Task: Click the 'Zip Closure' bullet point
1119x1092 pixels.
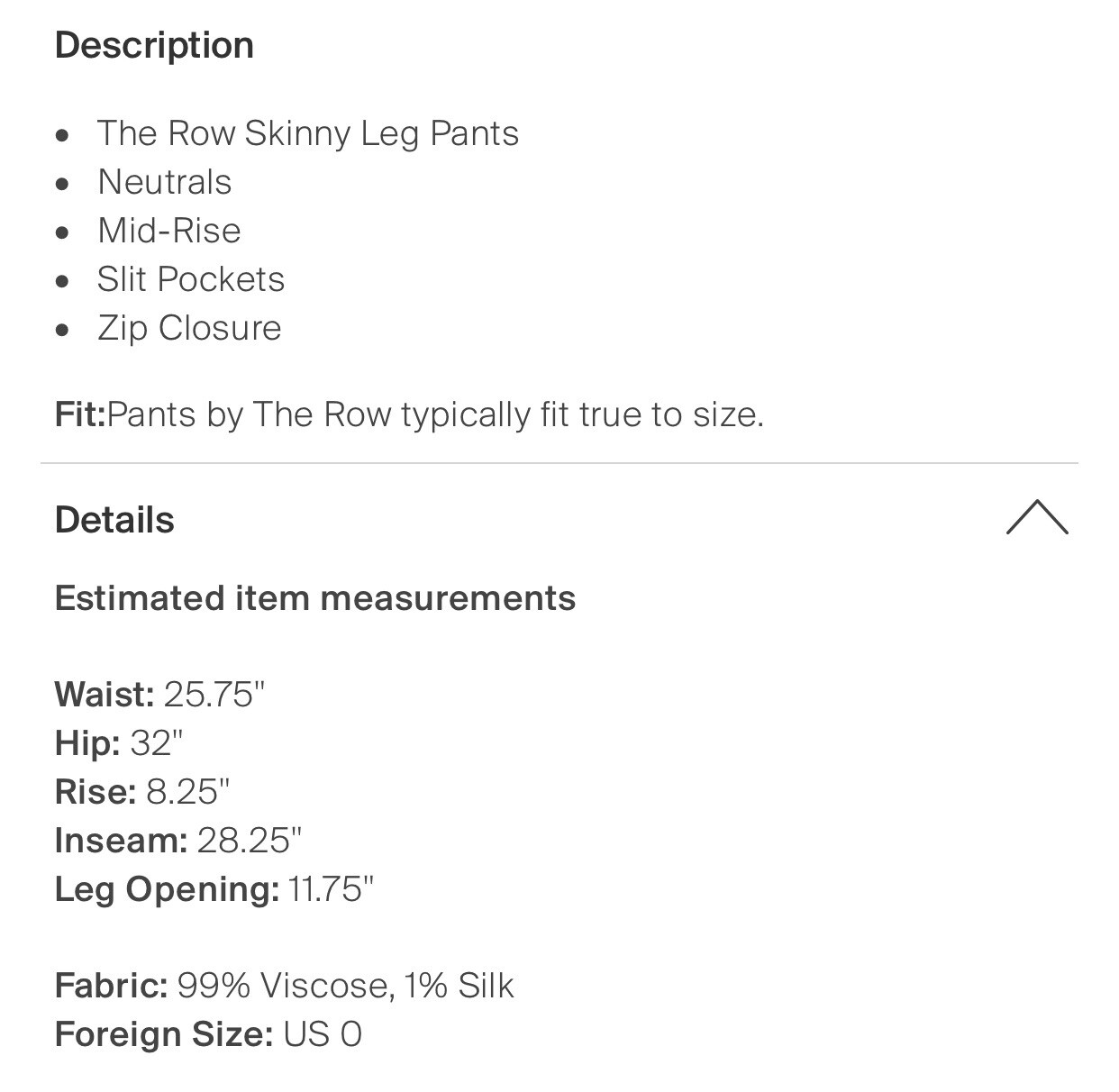Action: (x=189, y=328)
